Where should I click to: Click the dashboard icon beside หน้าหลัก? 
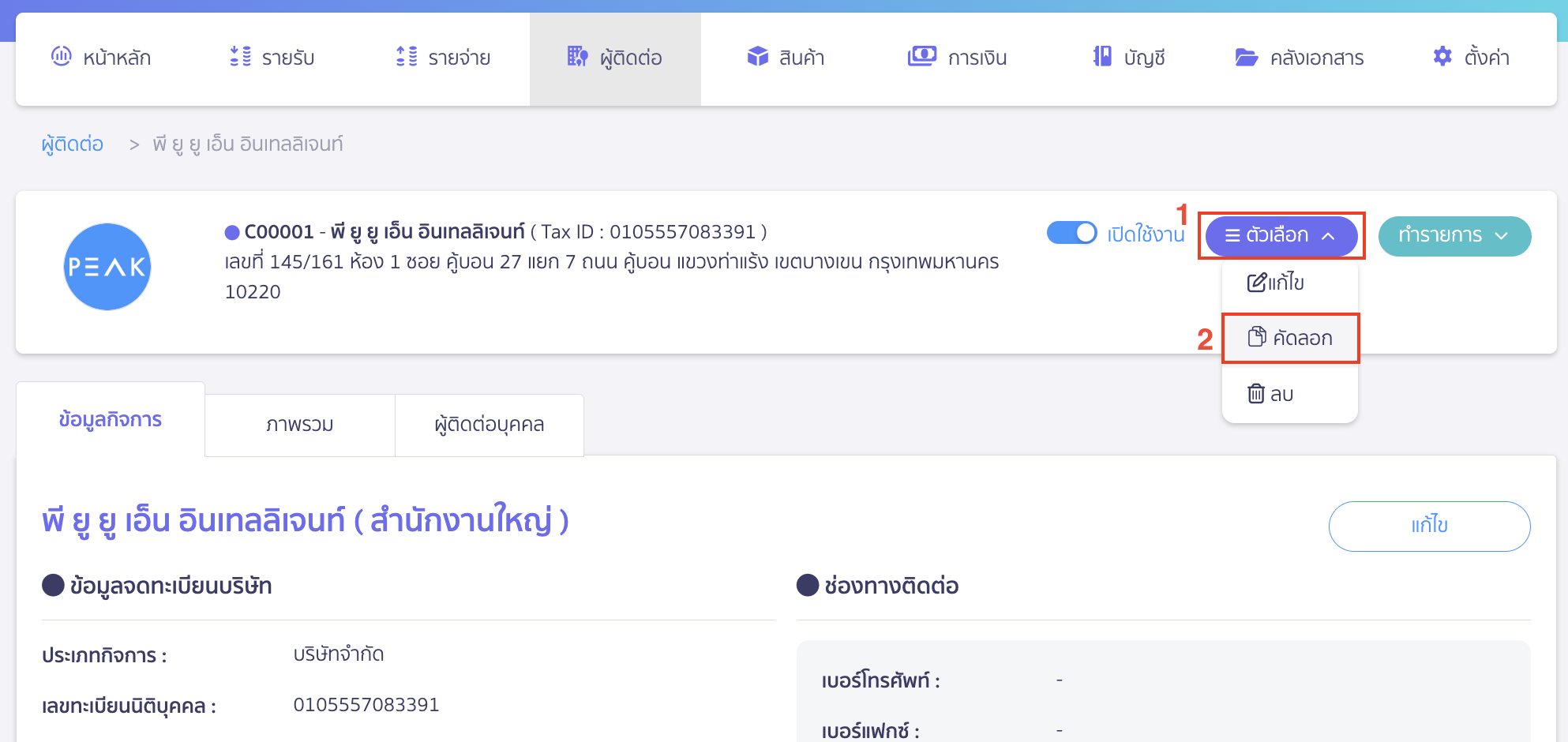61,56
